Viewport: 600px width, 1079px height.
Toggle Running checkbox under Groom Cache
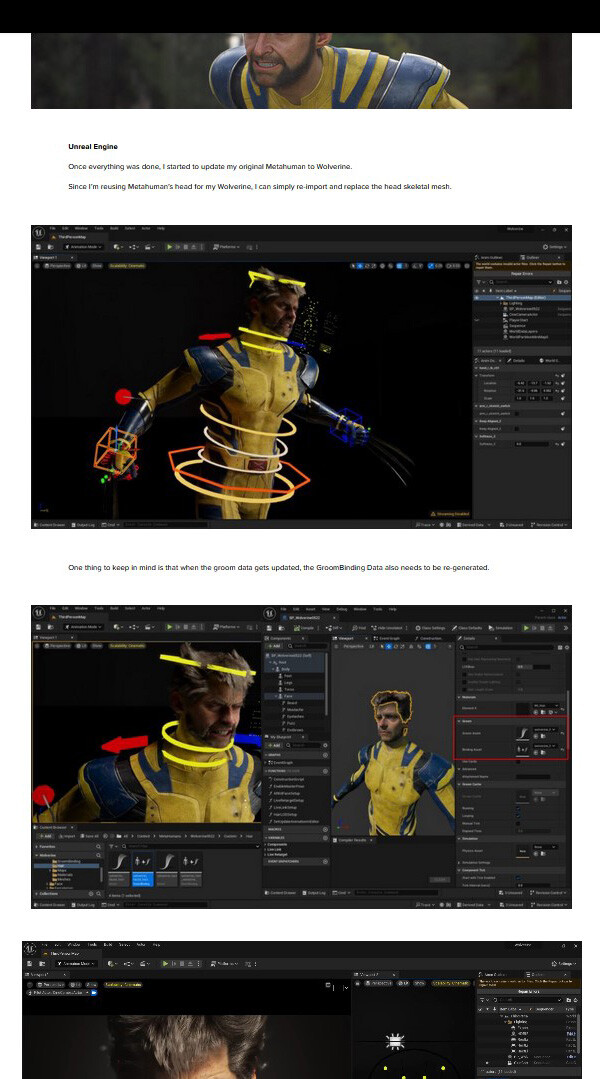pos(518,808)
